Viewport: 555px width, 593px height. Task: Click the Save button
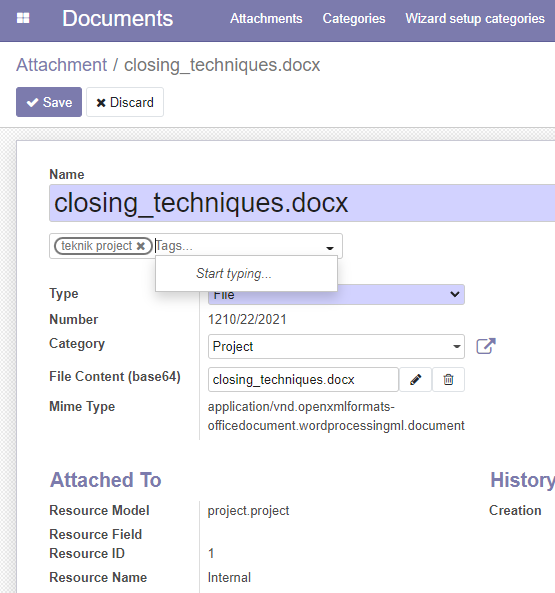pos(49,102)
